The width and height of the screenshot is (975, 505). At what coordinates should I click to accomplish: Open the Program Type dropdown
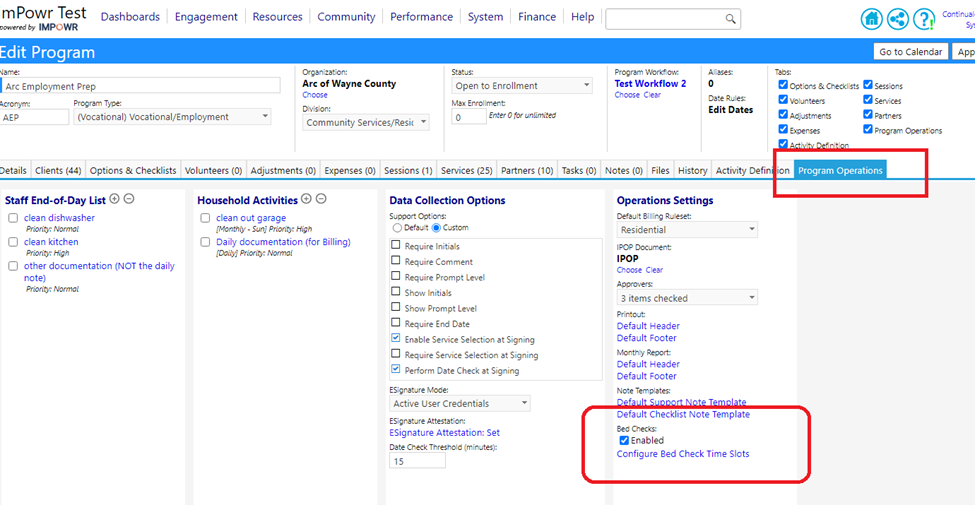[x=172, y=116]
